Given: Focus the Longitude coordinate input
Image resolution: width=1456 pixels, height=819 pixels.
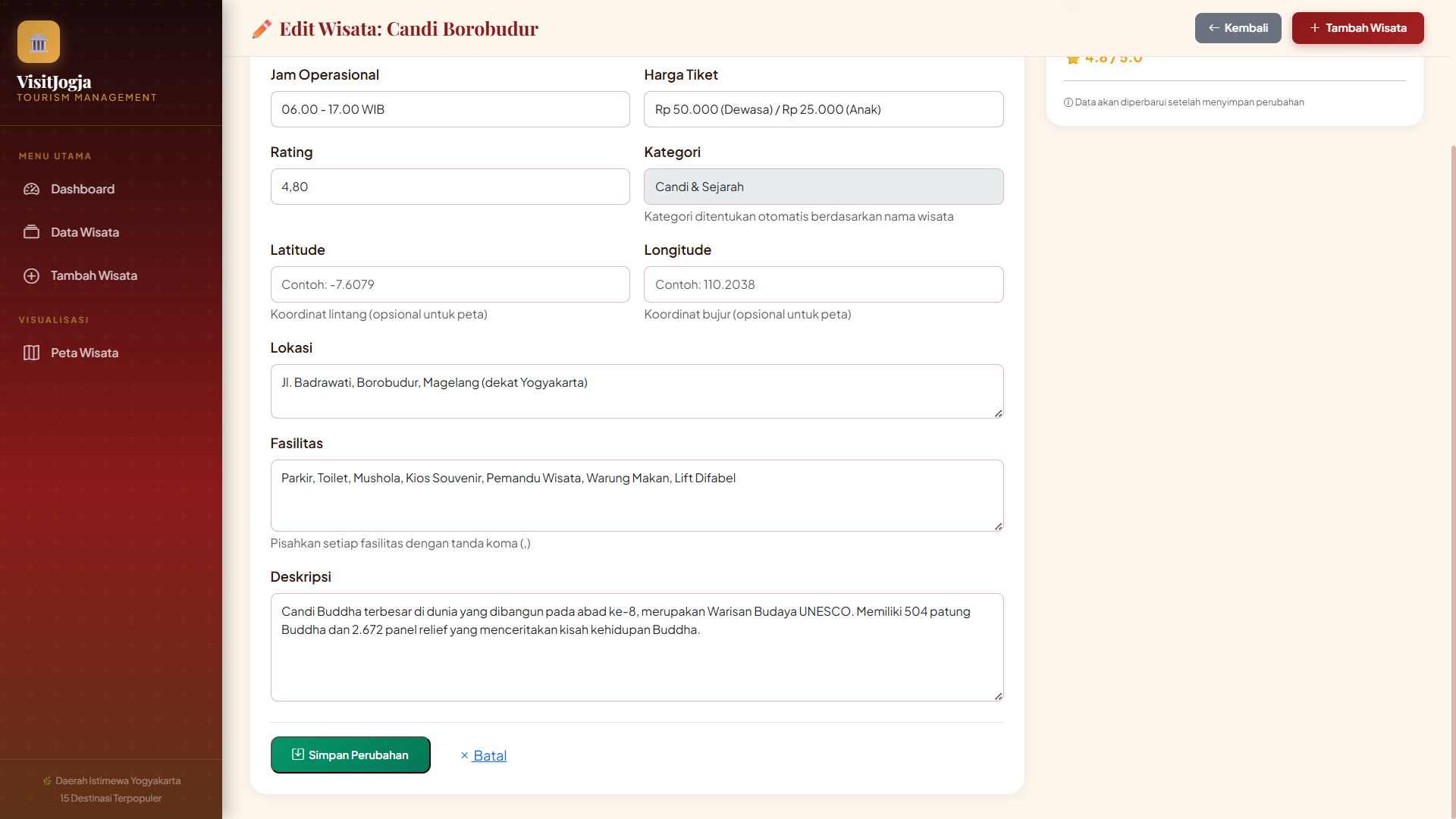Looking at the screenshot, I should point(824,284).
